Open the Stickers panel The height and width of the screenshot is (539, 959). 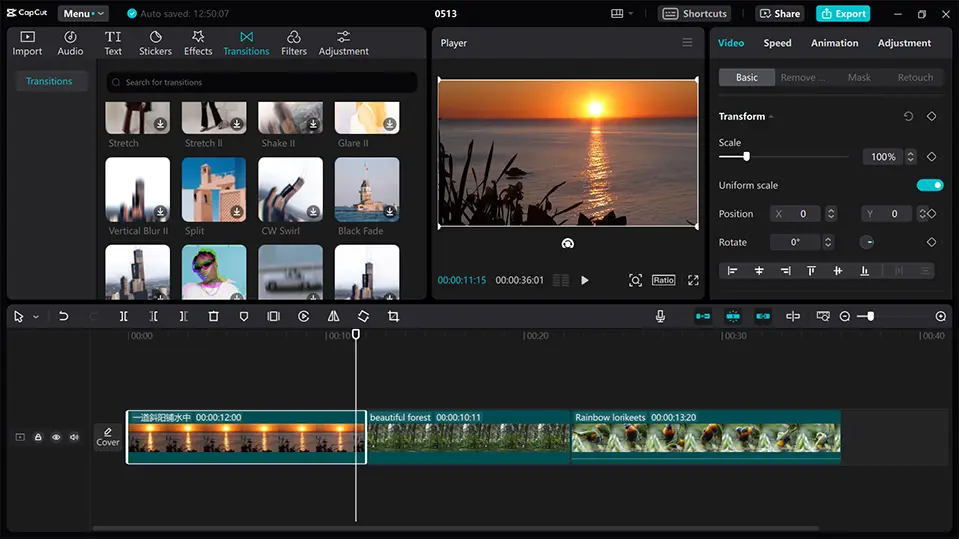[155, 43]
